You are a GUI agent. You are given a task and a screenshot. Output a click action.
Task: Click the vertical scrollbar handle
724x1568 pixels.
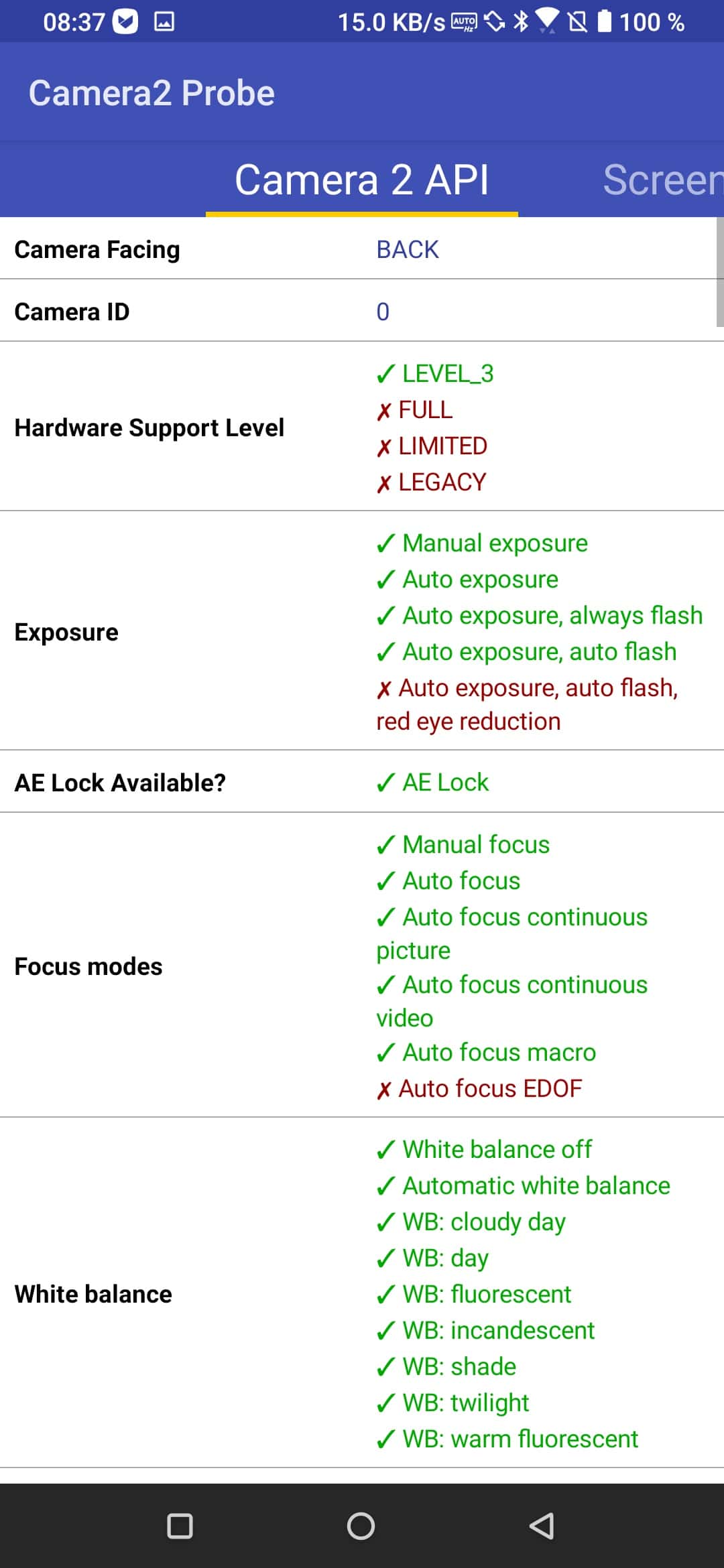(720, 271)
